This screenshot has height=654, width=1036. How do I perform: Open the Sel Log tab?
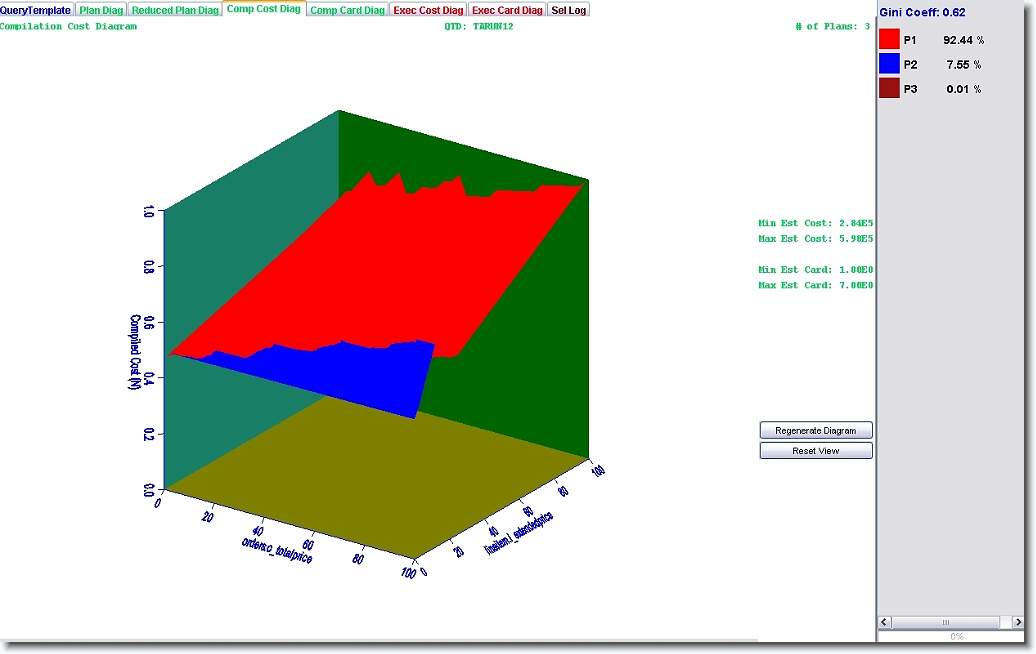tap(569, 10)
